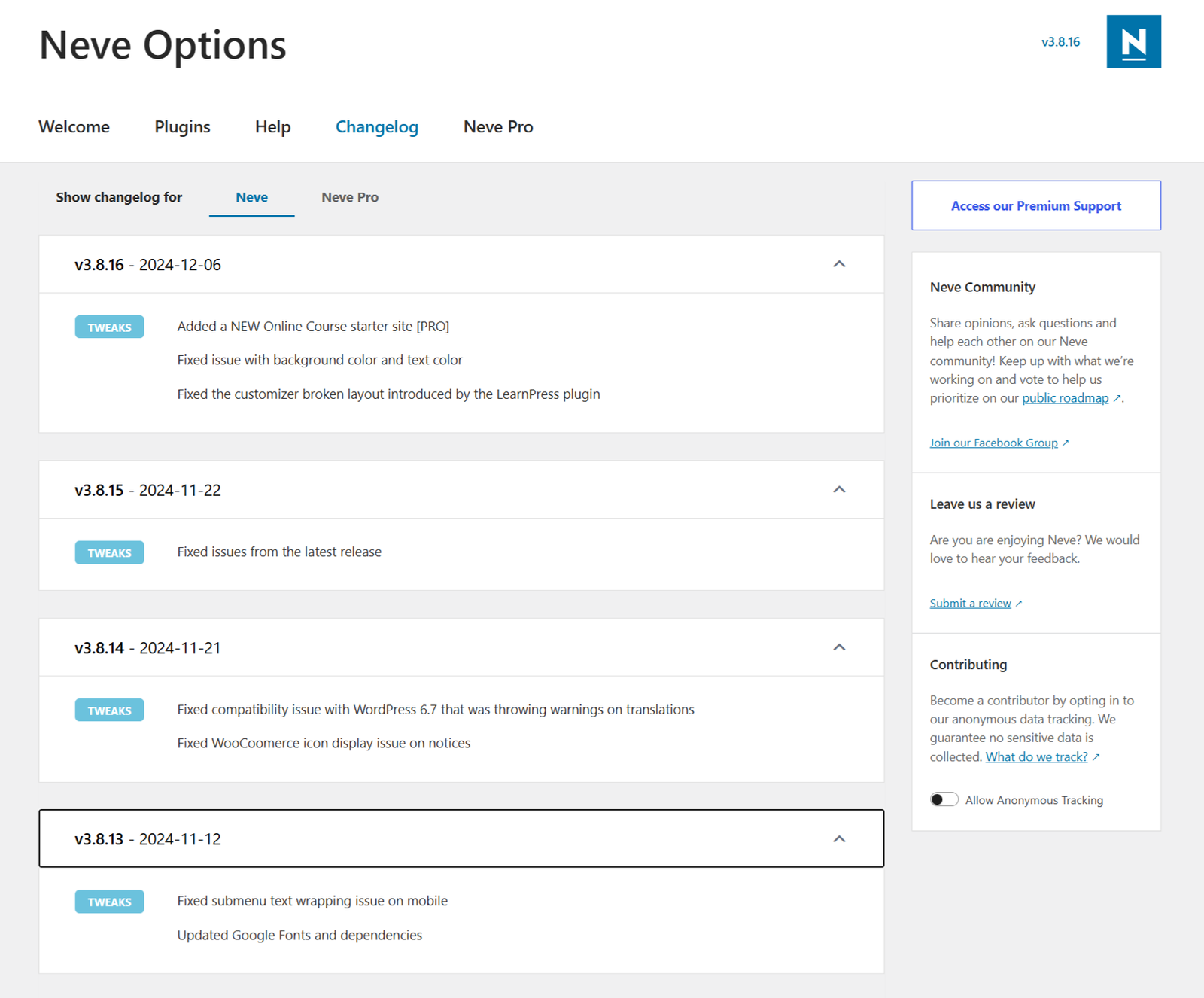Image resolution: width=1204 pixels, height=998 pixels.
Task: Switch to the Plugins tab
Action: pos(182,127)
